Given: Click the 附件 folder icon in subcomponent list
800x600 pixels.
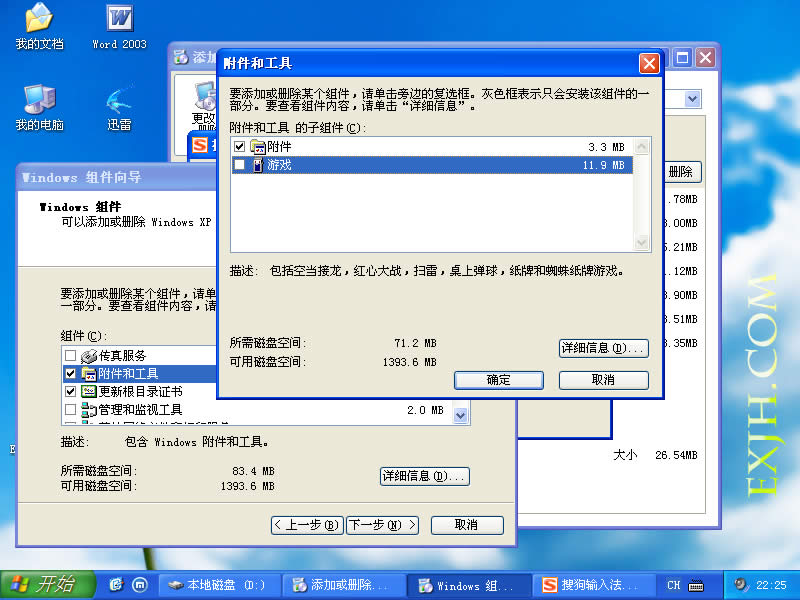Looking at the screenshot, I should tap(258, 147).
